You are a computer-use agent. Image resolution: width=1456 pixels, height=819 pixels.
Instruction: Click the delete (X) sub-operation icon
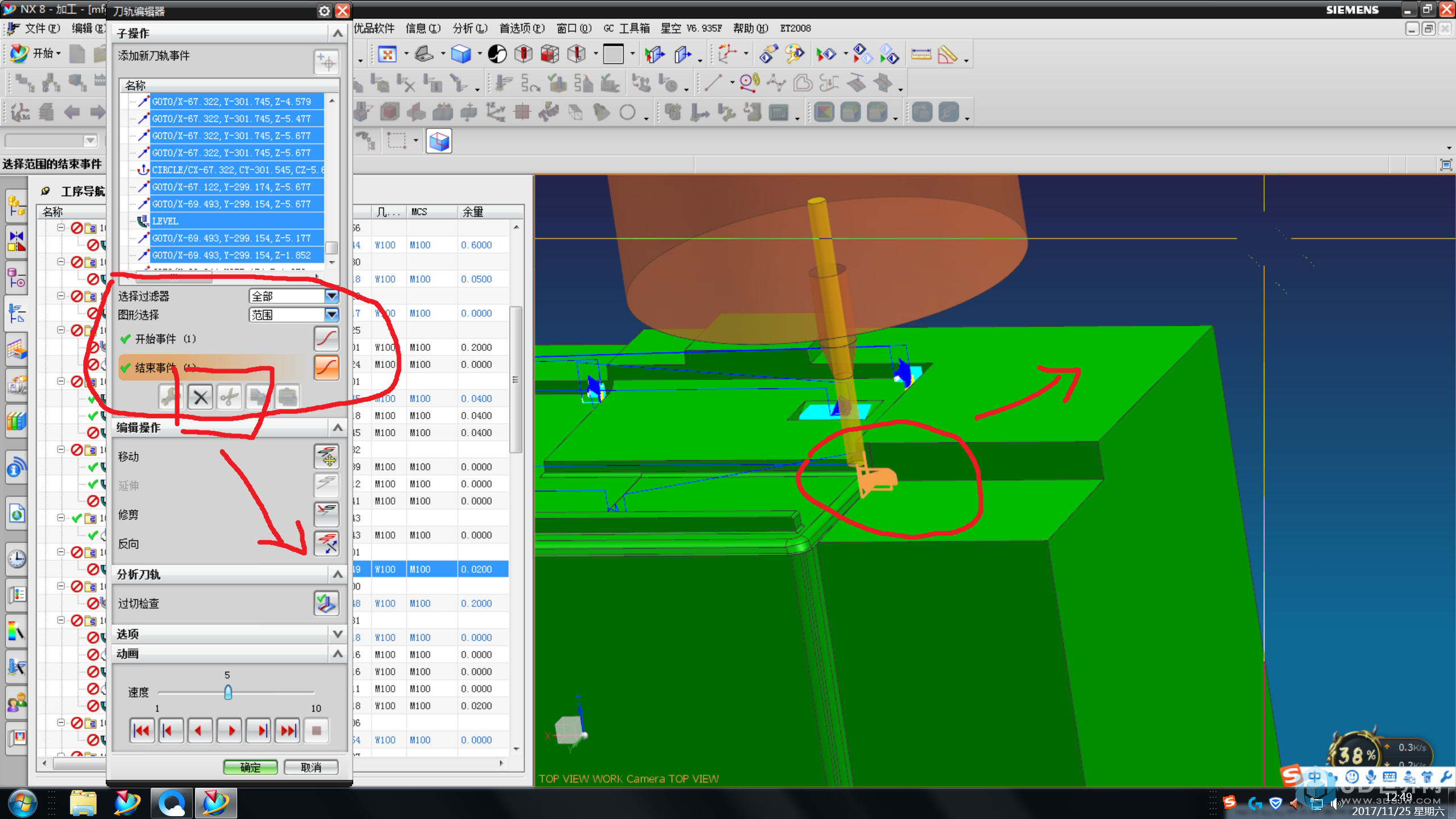pos(200,397)
